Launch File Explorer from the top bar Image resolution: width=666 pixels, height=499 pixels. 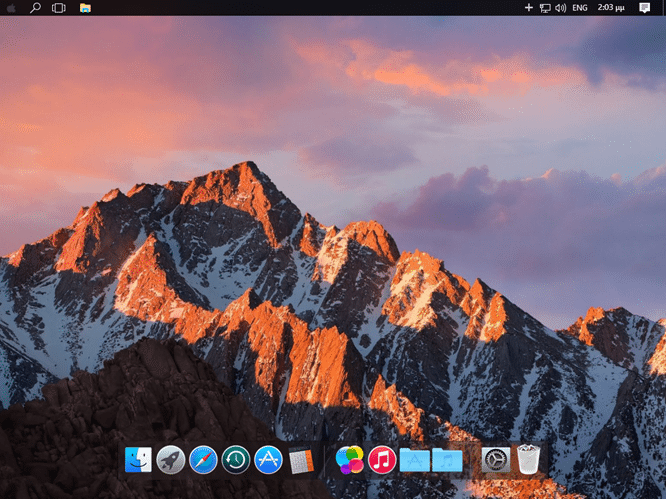85,8
